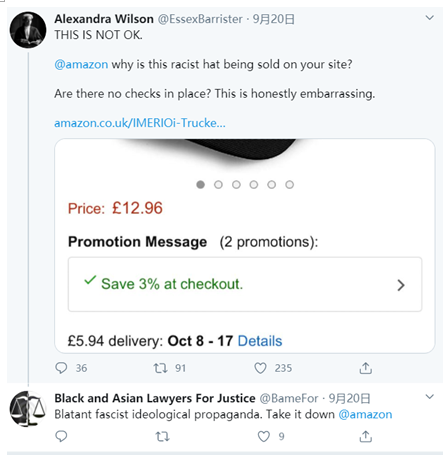The width and height of the screenshot is (443, 459).
Task: Click the delivery Details link
Action: pos(260,341)
